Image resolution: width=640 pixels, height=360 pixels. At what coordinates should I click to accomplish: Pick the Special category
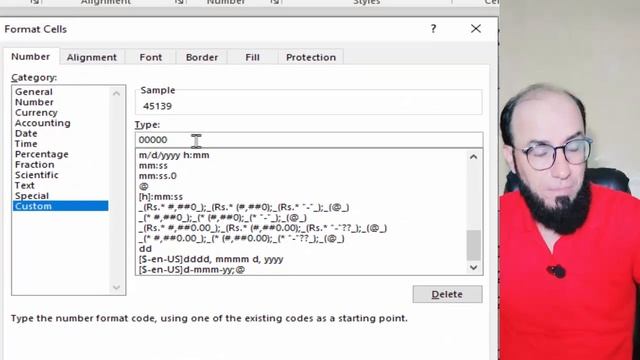32,196
